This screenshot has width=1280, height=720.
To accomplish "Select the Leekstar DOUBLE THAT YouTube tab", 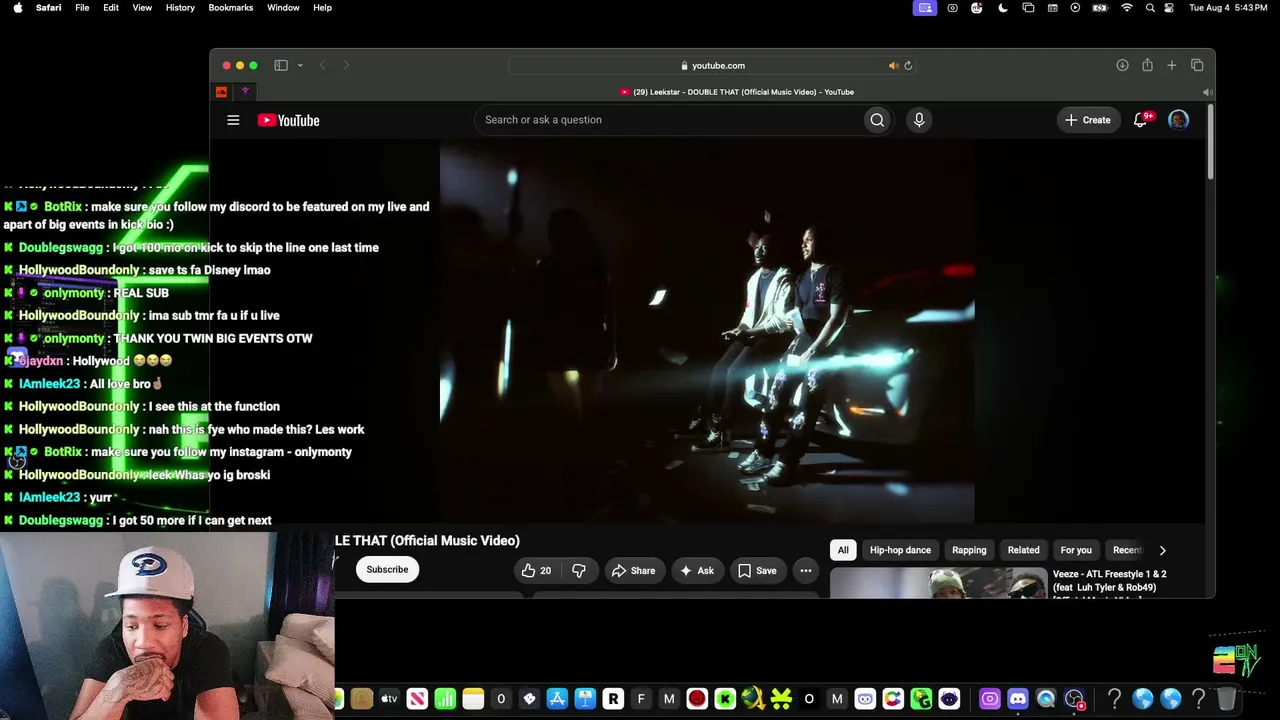I will click(736, 92).
